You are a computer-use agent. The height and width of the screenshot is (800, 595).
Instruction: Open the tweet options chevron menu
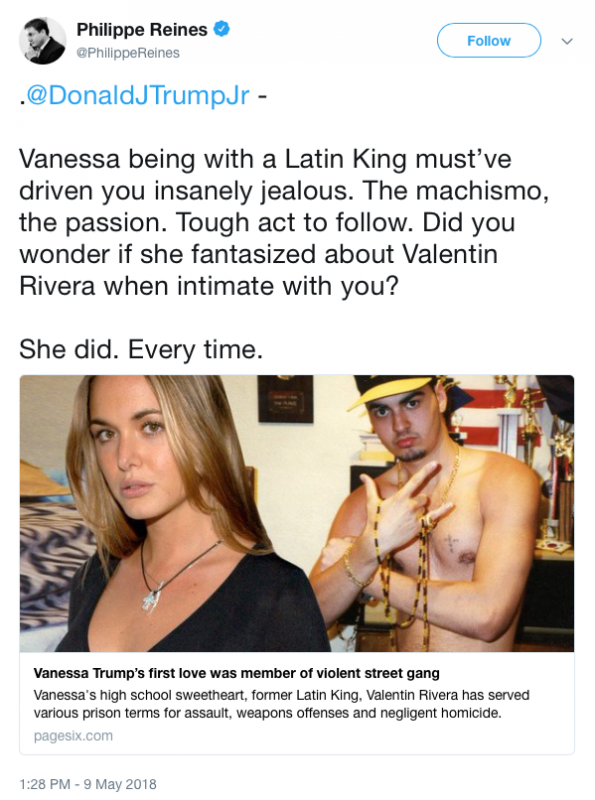coord(567,41)
